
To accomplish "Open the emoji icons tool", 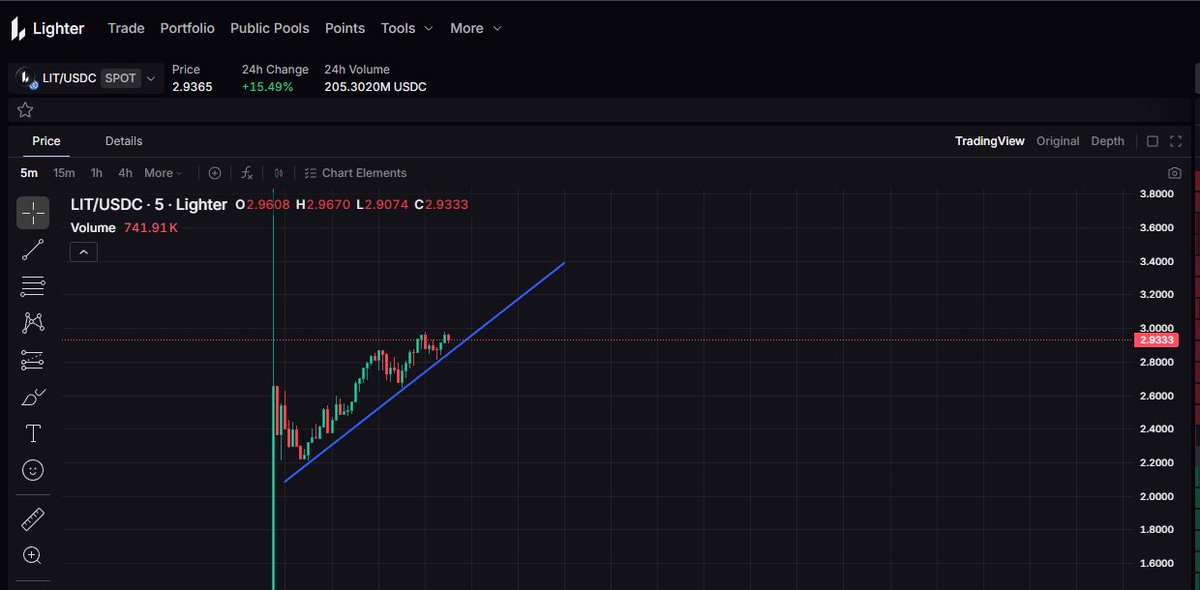I will point(33,469).
